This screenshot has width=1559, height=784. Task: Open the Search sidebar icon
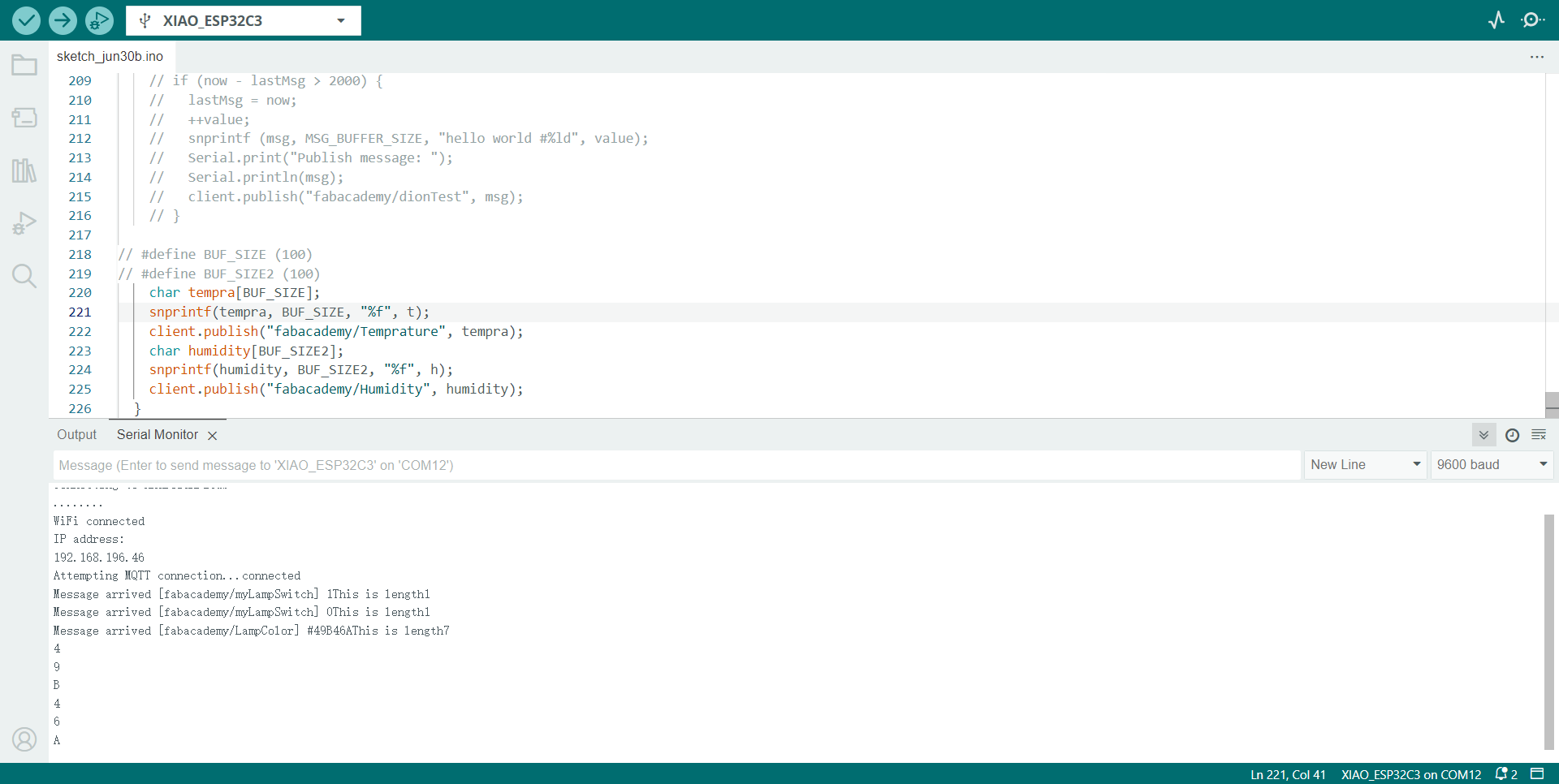click(x=24, y=276)
